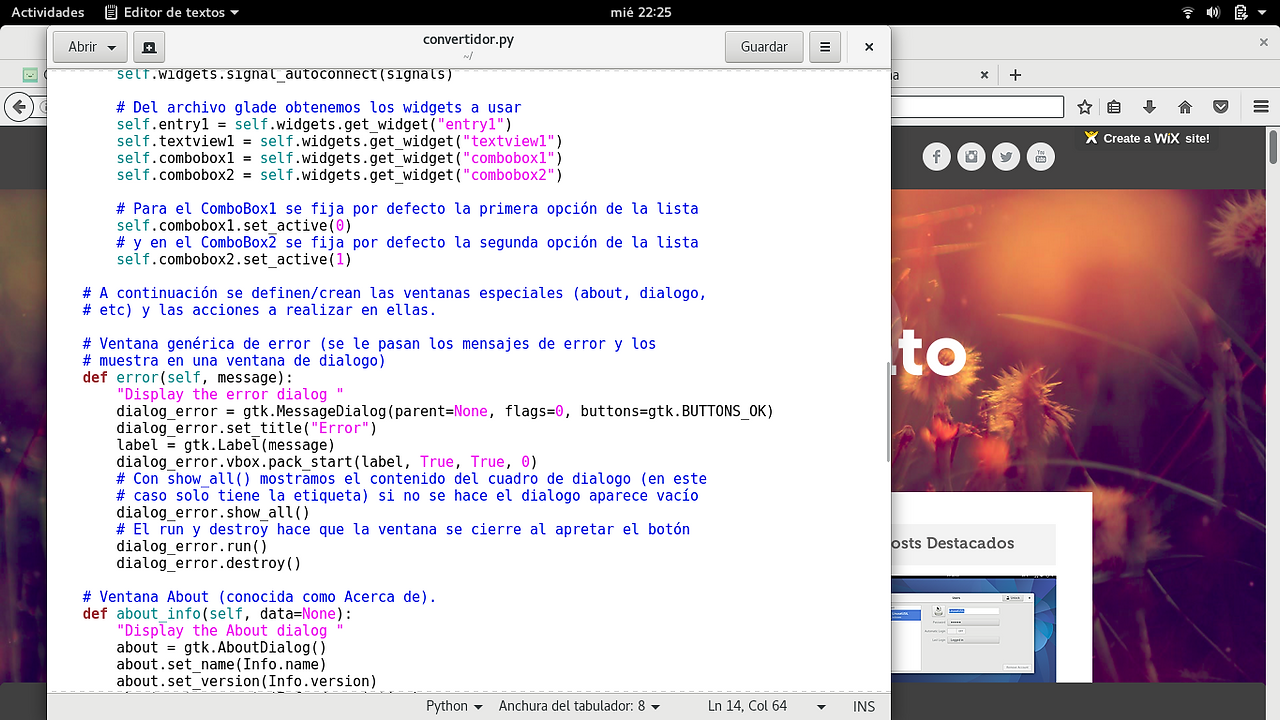Click the battery status icon
Viewport: 1280px width, 720px height.
pos(1239,12)
